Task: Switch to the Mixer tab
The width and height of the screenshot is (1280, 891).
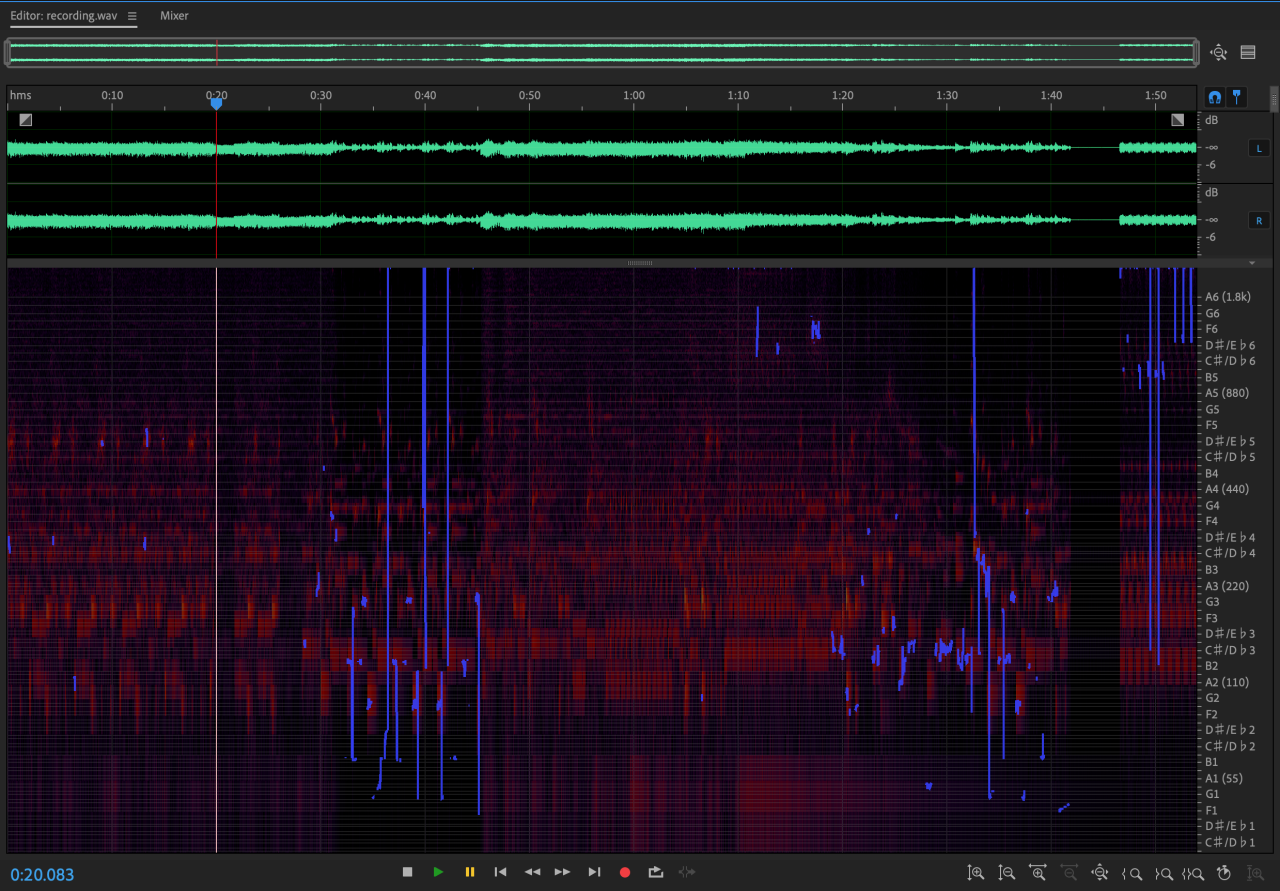Action: point(174,16)
